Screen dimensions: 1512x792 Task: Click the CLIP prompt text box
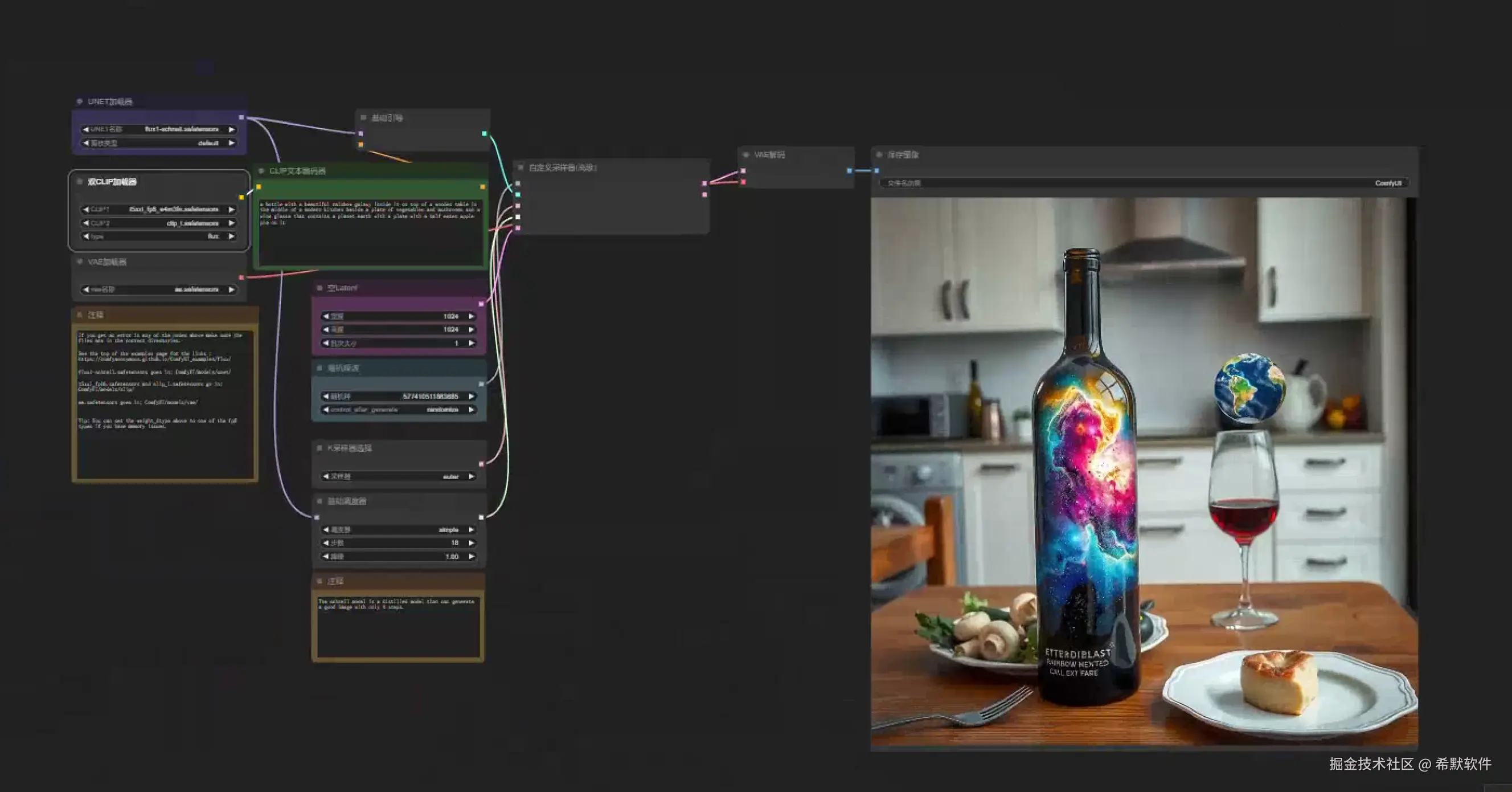pos(371,232)
